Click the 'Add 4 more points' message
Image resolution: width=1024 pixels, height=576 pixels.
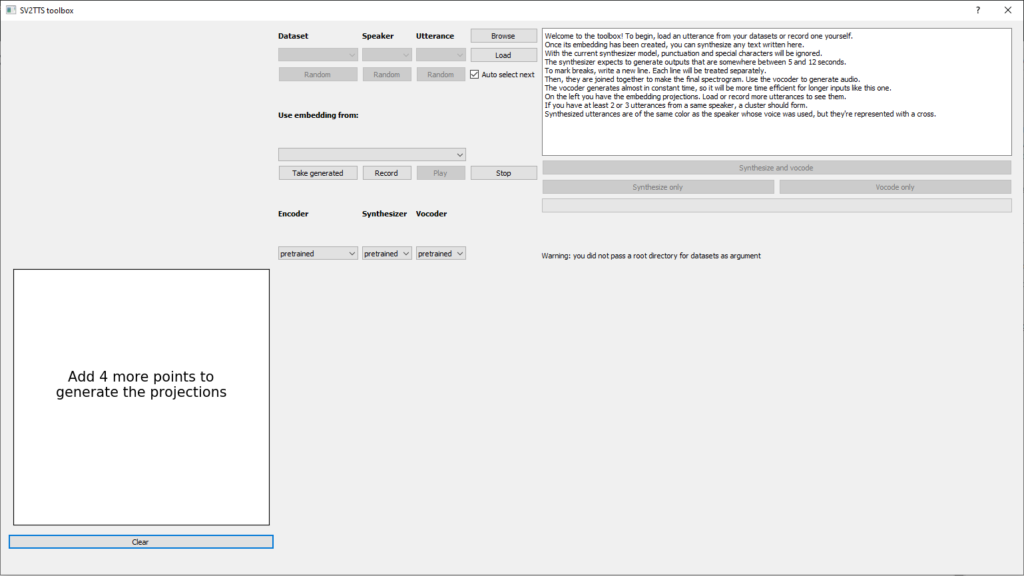click(x=141, y=385)
